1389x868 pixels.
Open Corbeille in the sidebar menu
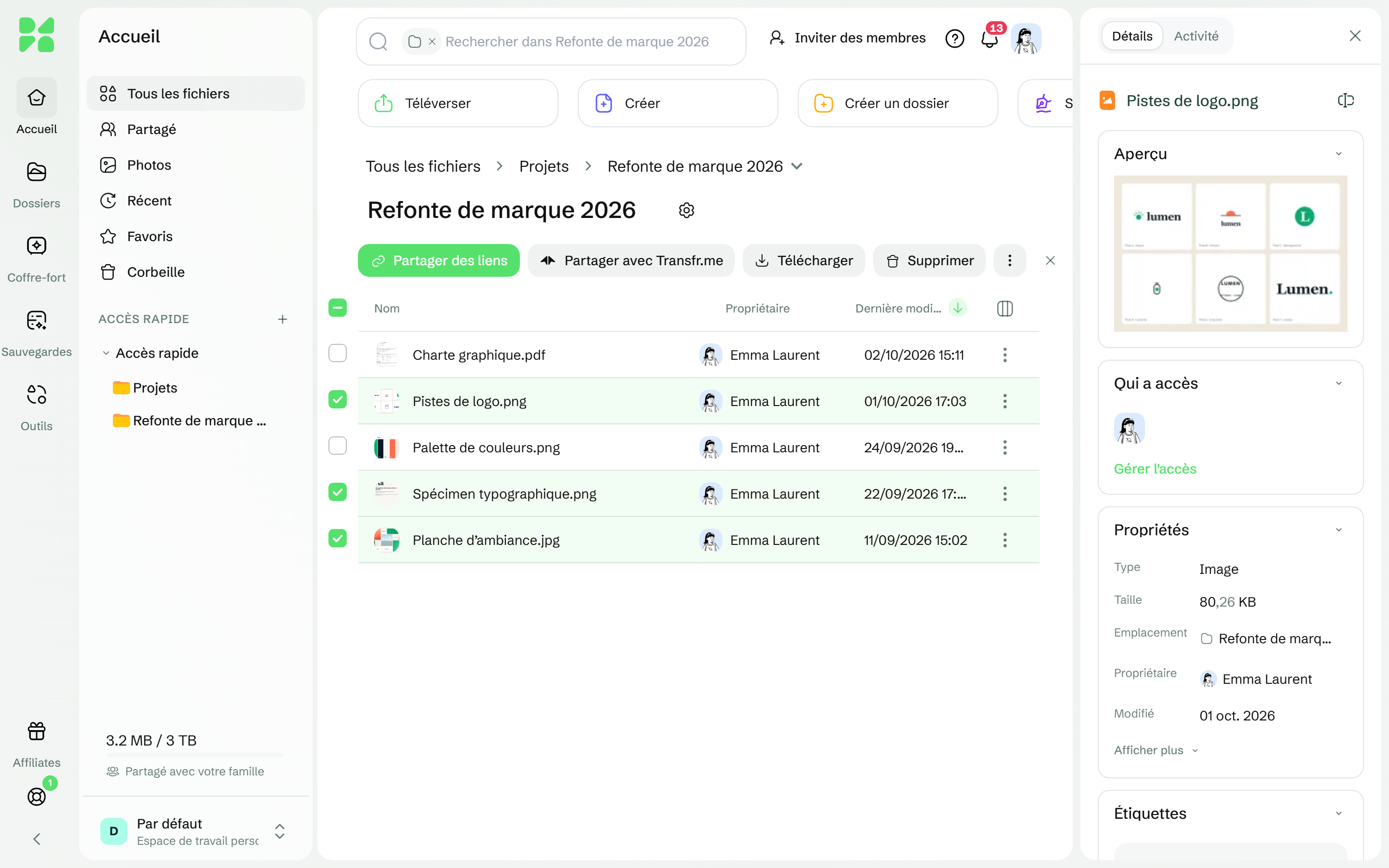(196, 272)
